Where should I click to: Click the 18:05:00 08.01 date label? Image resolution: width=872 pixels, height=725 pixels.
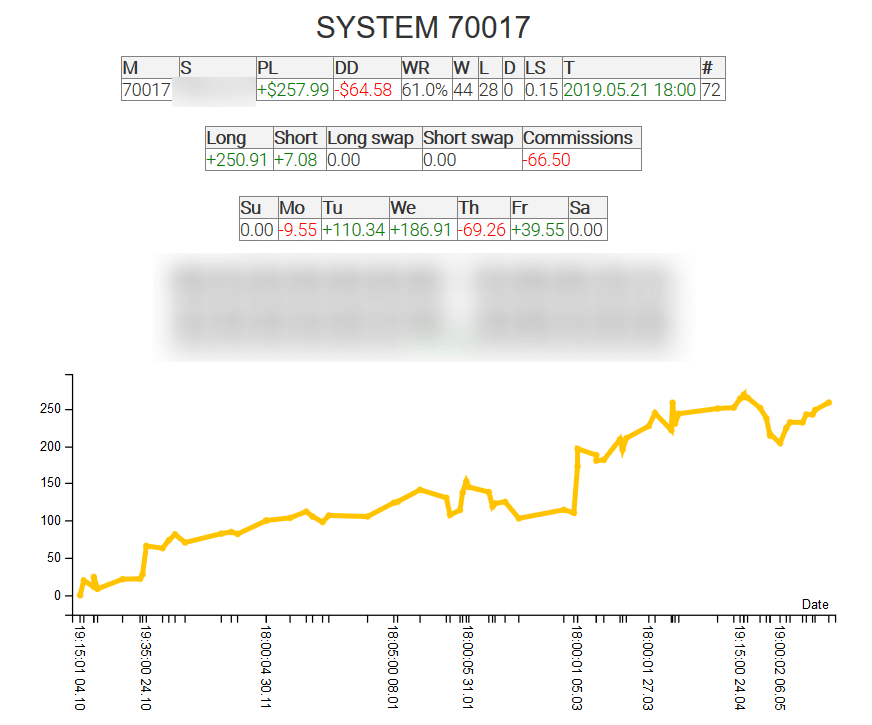click(x=393, y=668)
